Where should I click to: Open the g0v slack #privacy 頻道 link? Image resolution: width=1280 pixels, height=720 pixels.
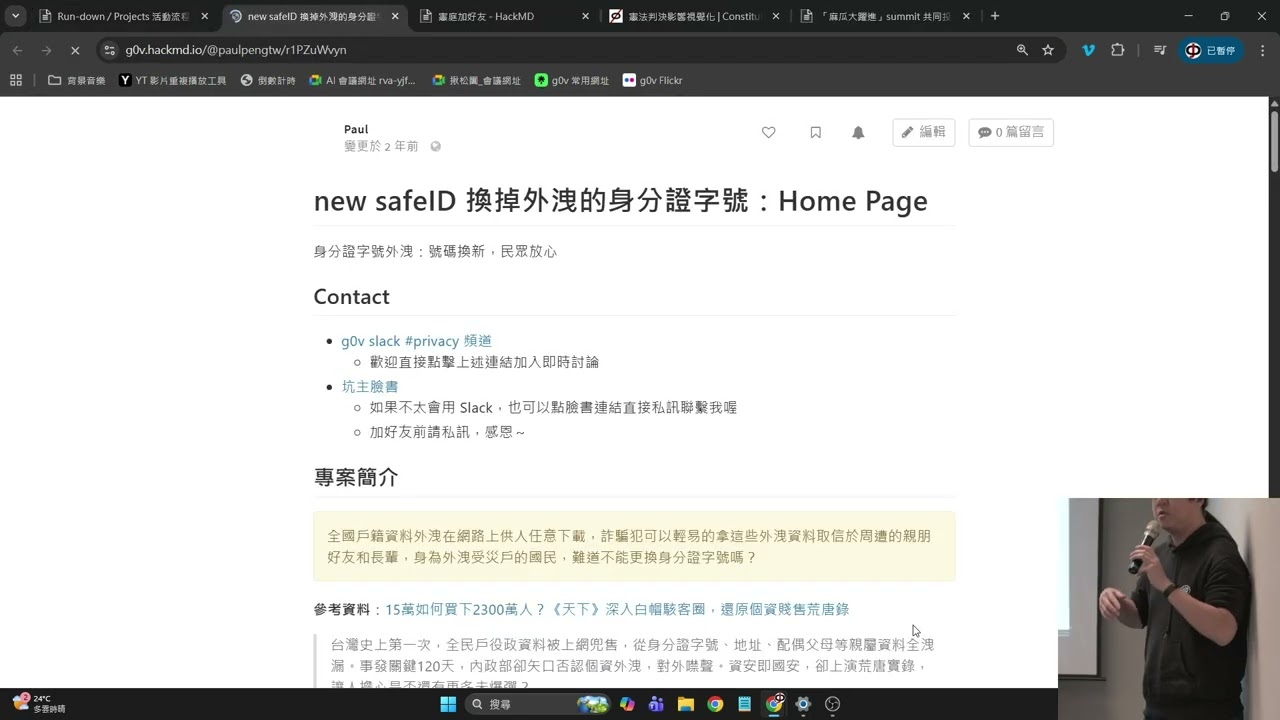[x=416, y=341]
